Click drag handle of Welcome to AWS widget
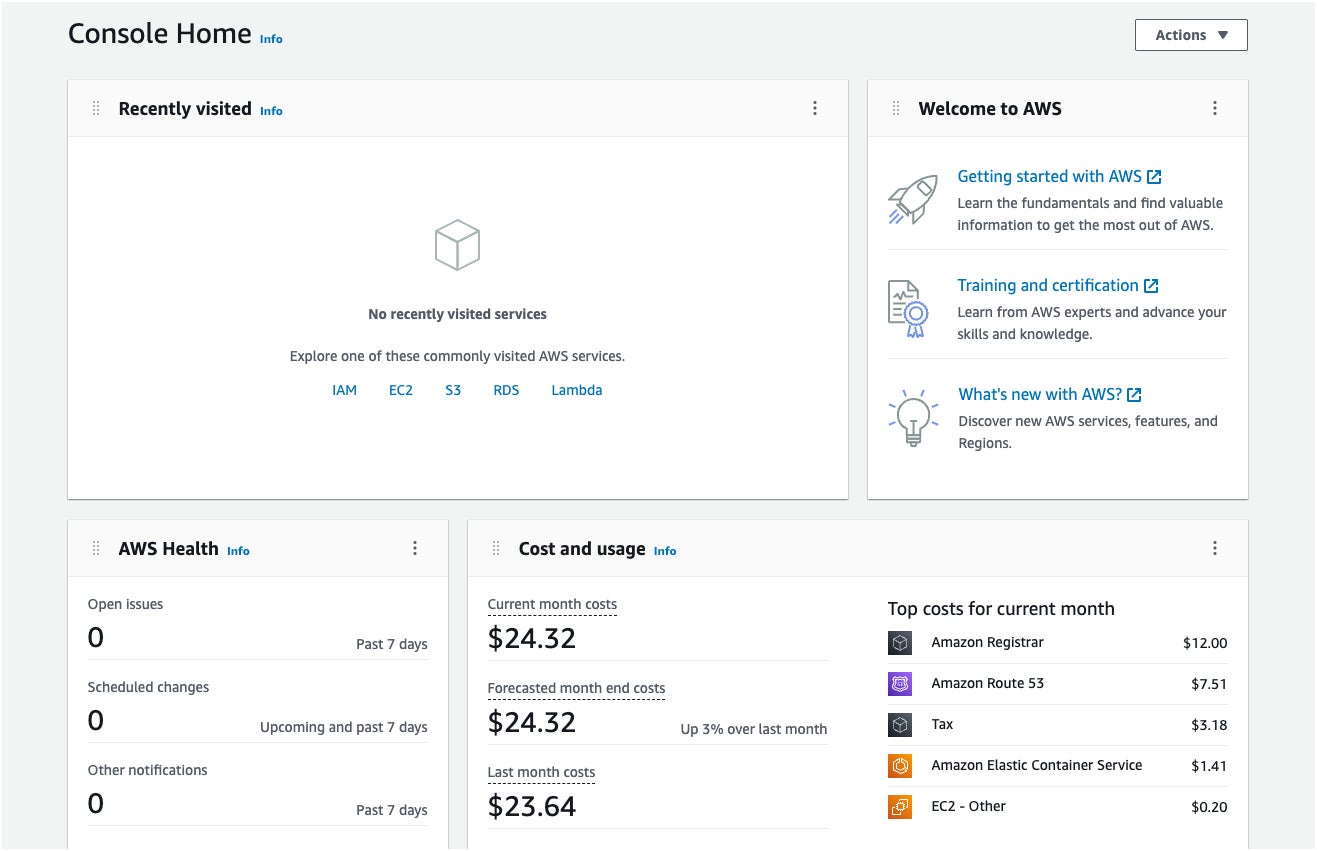Viewport: 1317px width, 851px height. click(896, 108)
